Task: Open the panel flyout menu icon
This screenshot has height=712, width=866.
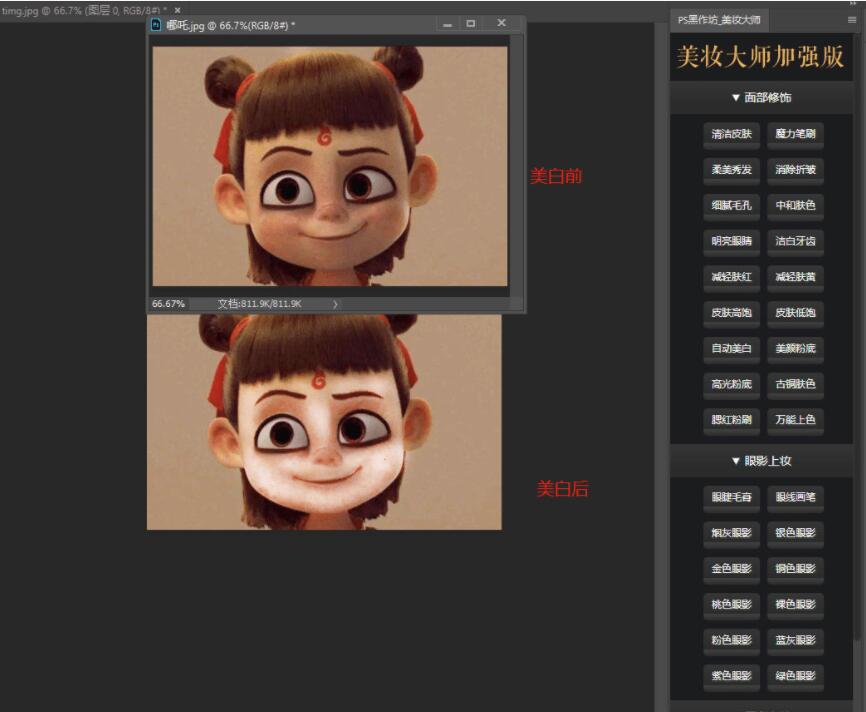Action: pos(851,19)
